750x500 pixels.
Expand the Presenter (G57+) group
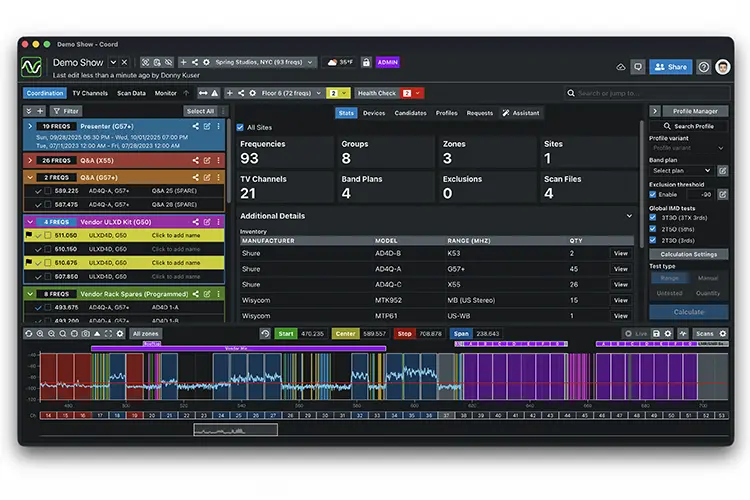click(x=30, y=126)
